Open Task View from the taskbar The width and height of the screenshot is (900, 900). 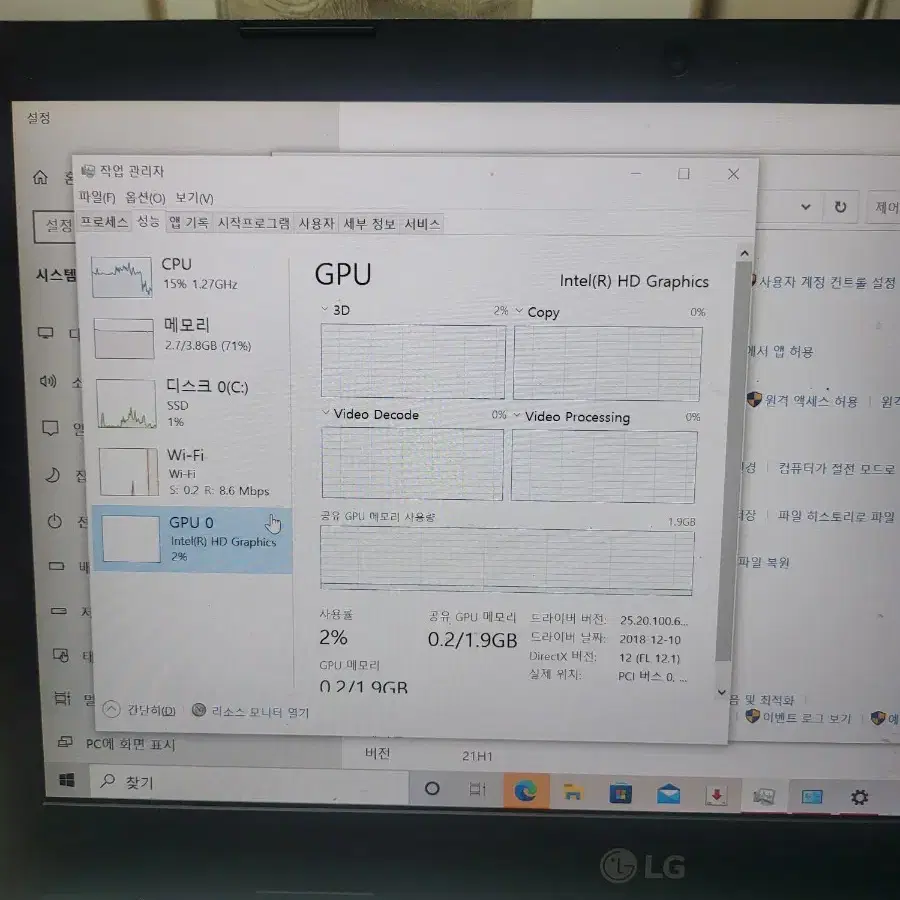point(478,790)
